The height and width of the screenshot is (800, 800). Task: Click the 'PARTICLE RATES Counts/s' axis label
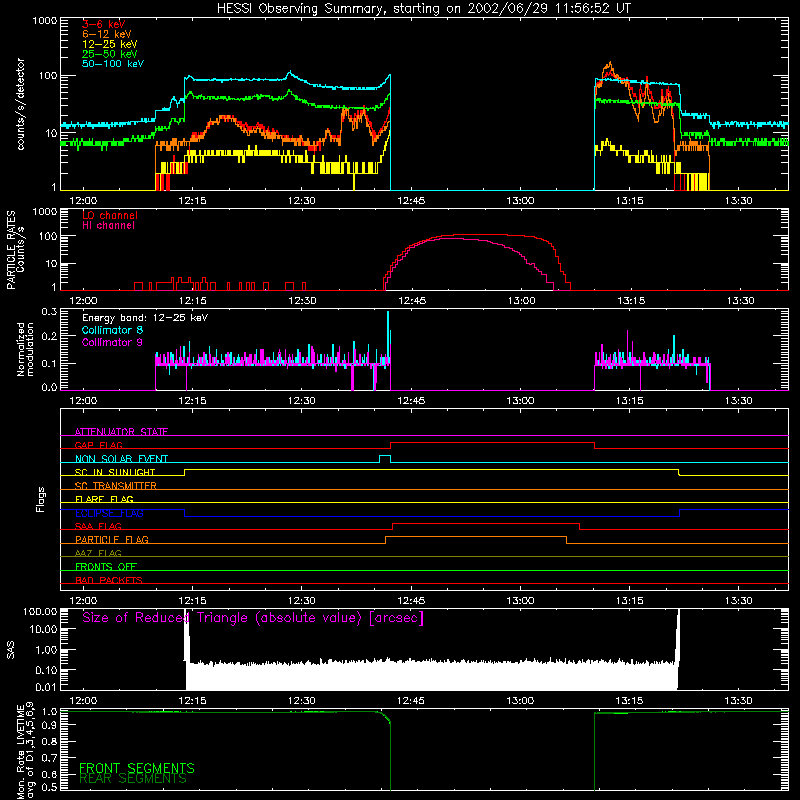point(15,250)
